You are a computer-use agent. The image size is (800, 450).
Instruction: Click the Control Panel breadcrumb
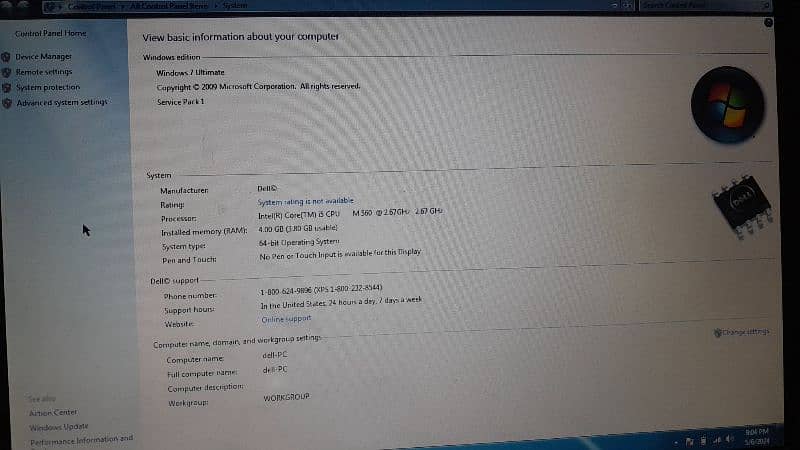pyautogui.click(x=91, y=6)
